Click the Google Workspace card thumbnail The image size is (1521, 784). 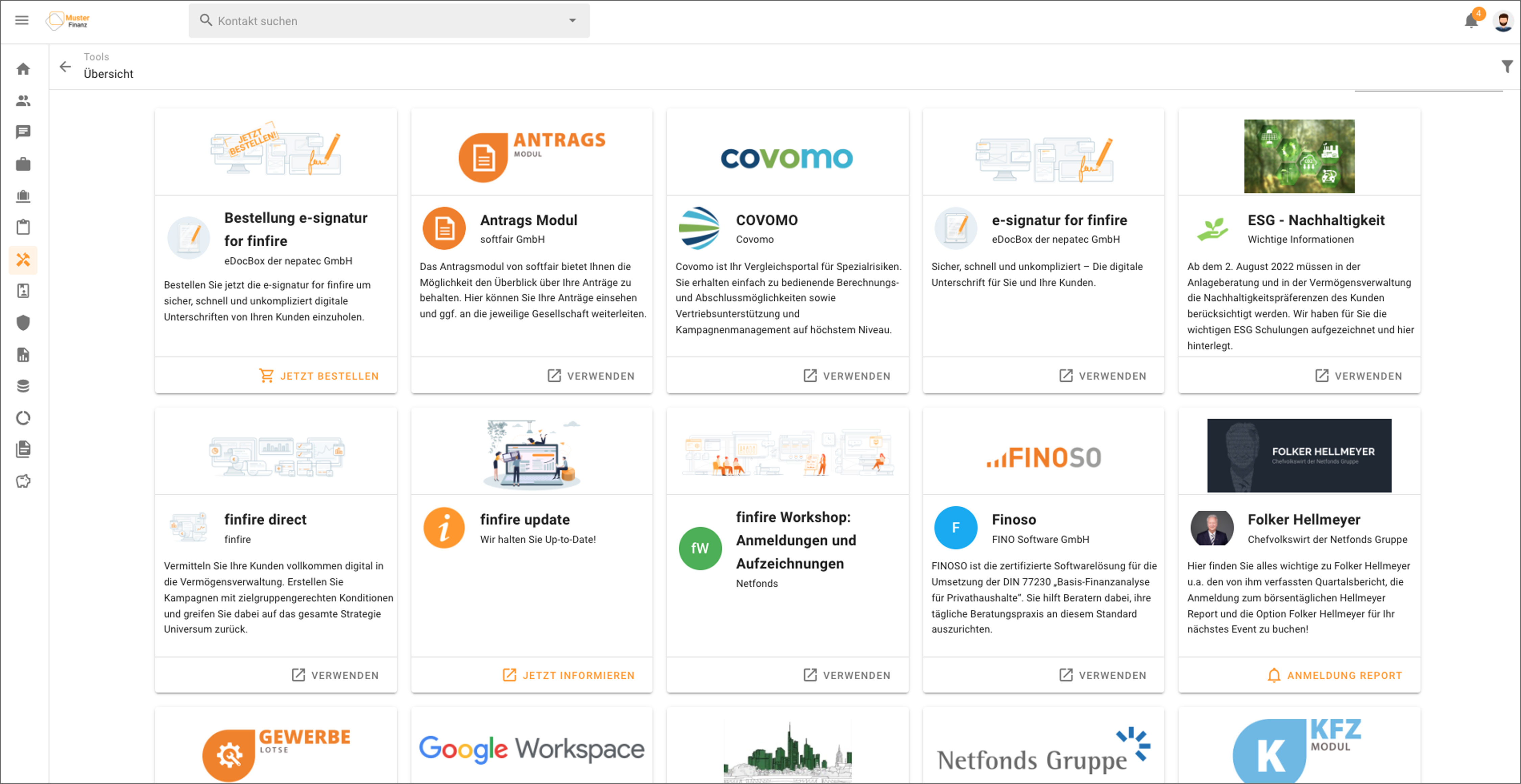click(531, 749)
